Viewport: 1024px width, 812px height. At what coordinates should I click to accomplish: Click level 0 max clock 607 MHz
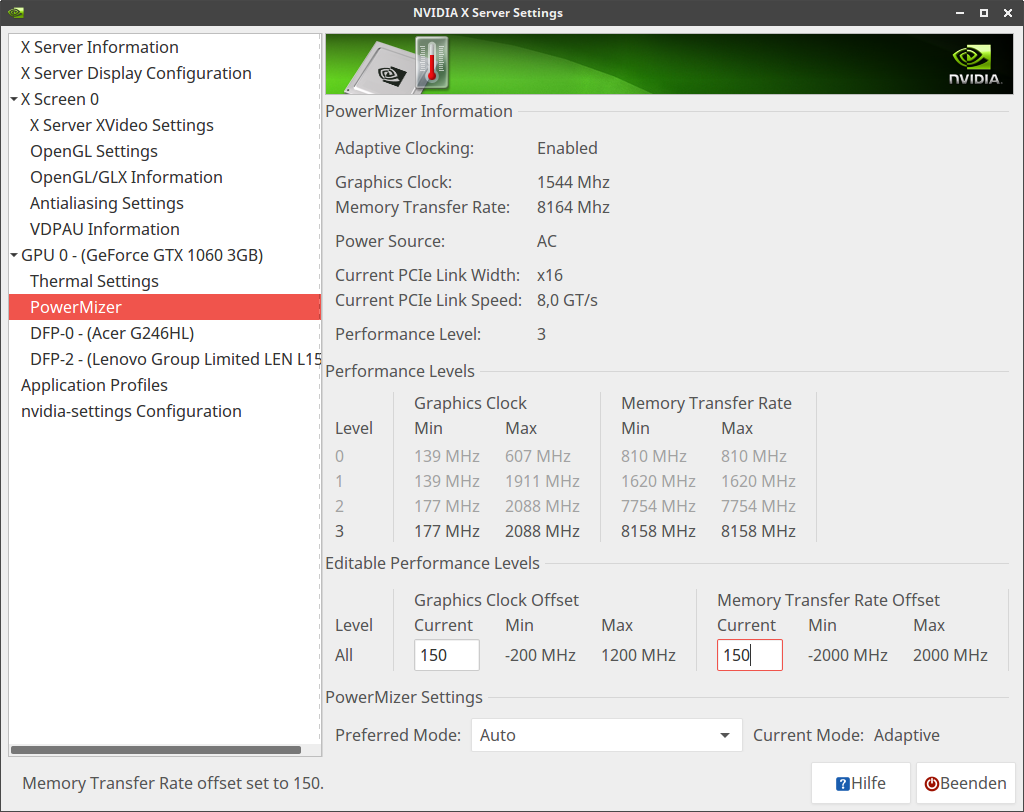click(x=537, y=456)
